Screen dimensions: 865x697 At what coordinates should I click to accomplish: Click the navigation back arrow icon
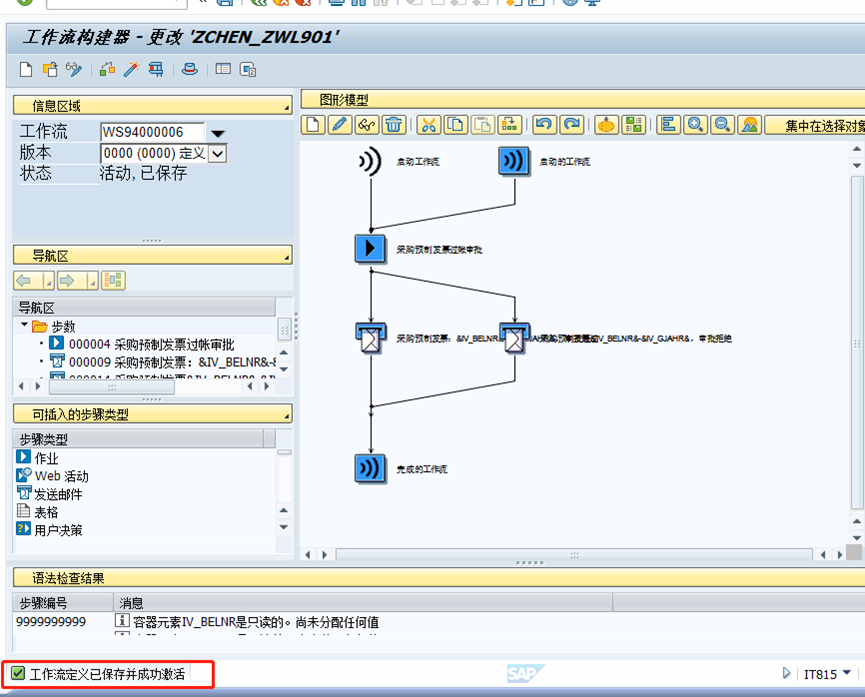[x=28, y=280]
